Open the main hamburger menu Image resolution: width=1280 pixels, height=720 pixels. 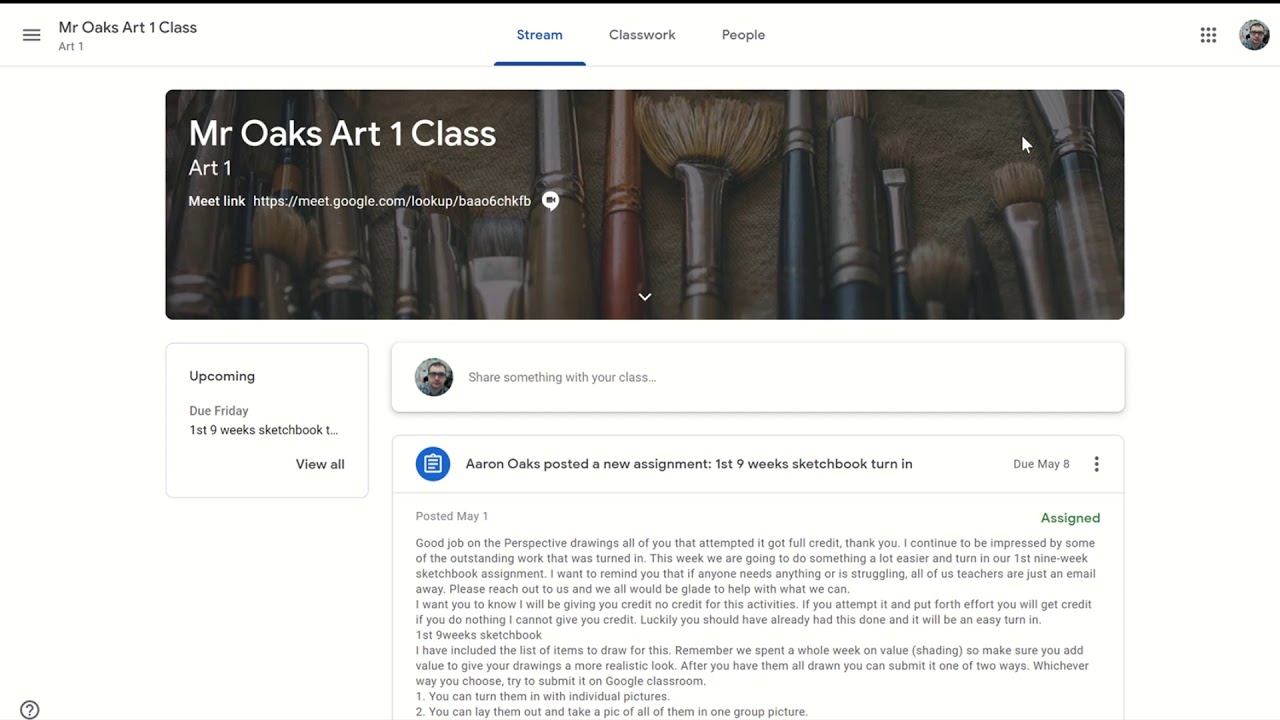(31, 35)
